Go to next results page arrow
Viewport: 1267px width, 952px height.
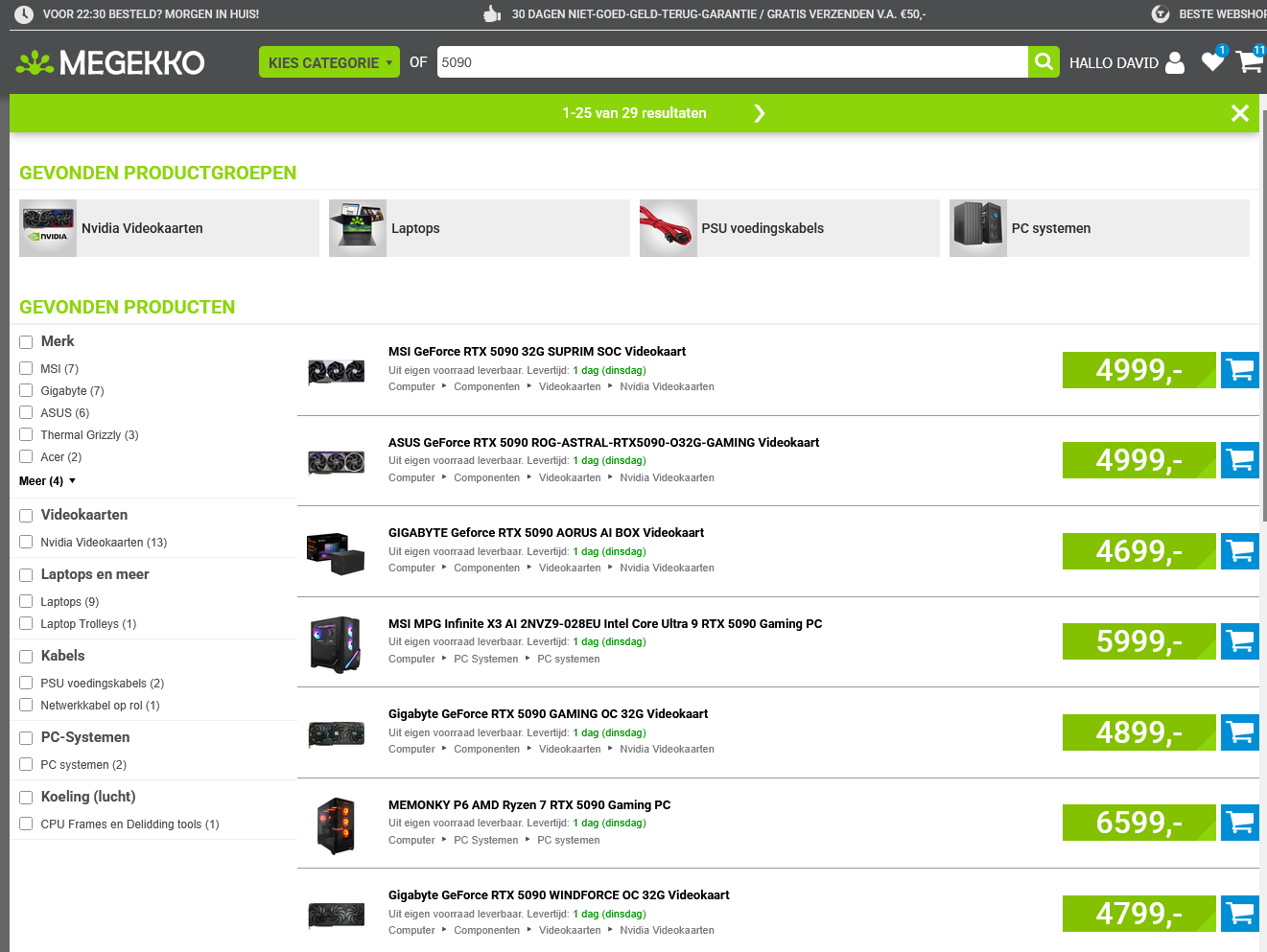click(x=760, y=113)
